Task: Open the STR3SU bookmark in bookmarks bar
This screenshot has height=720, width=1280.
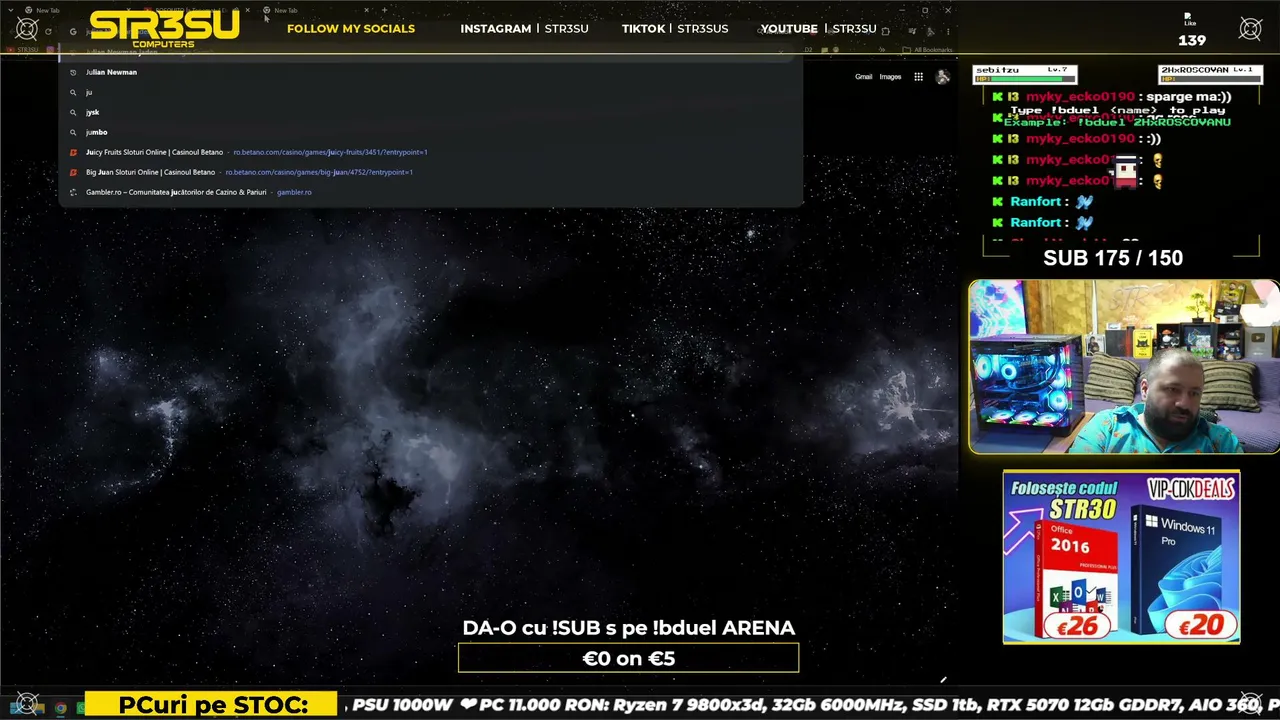Action: tap(22, 50)
